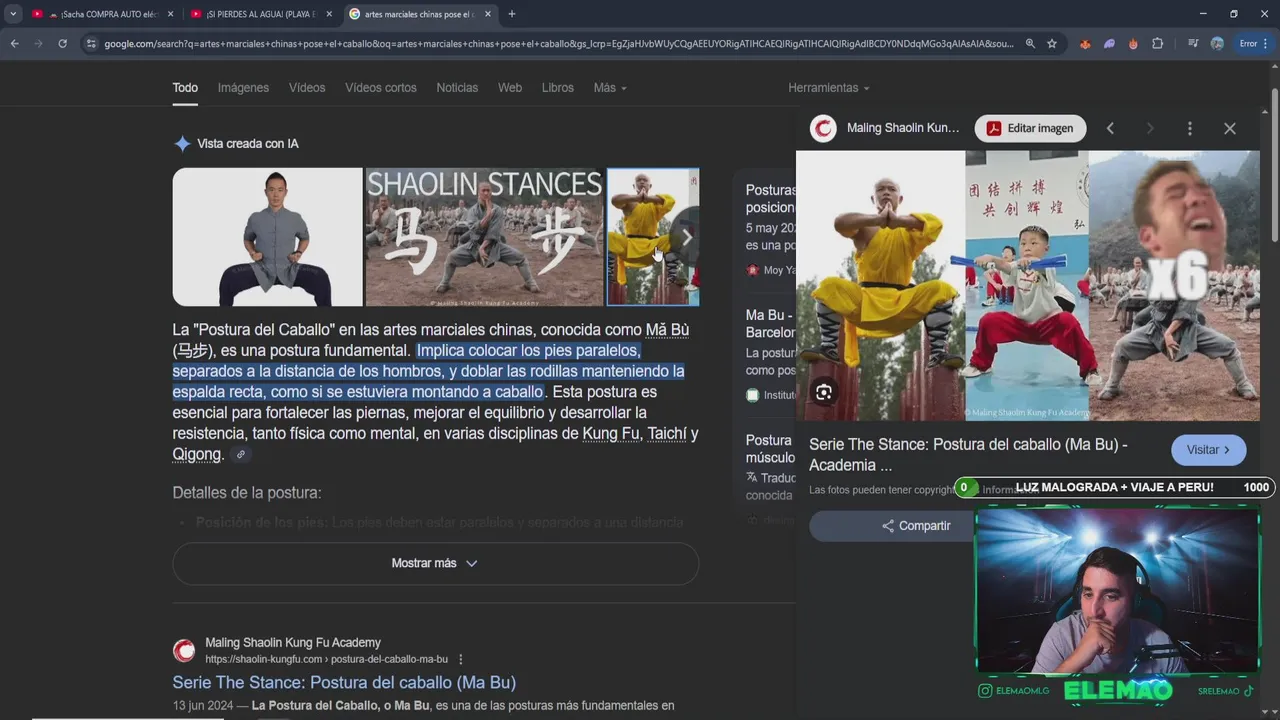Open the SHAOLIN STANCES image thumbnail
Image resolution: width=1280 pixels, height=720 pixels.
point(484,237)
